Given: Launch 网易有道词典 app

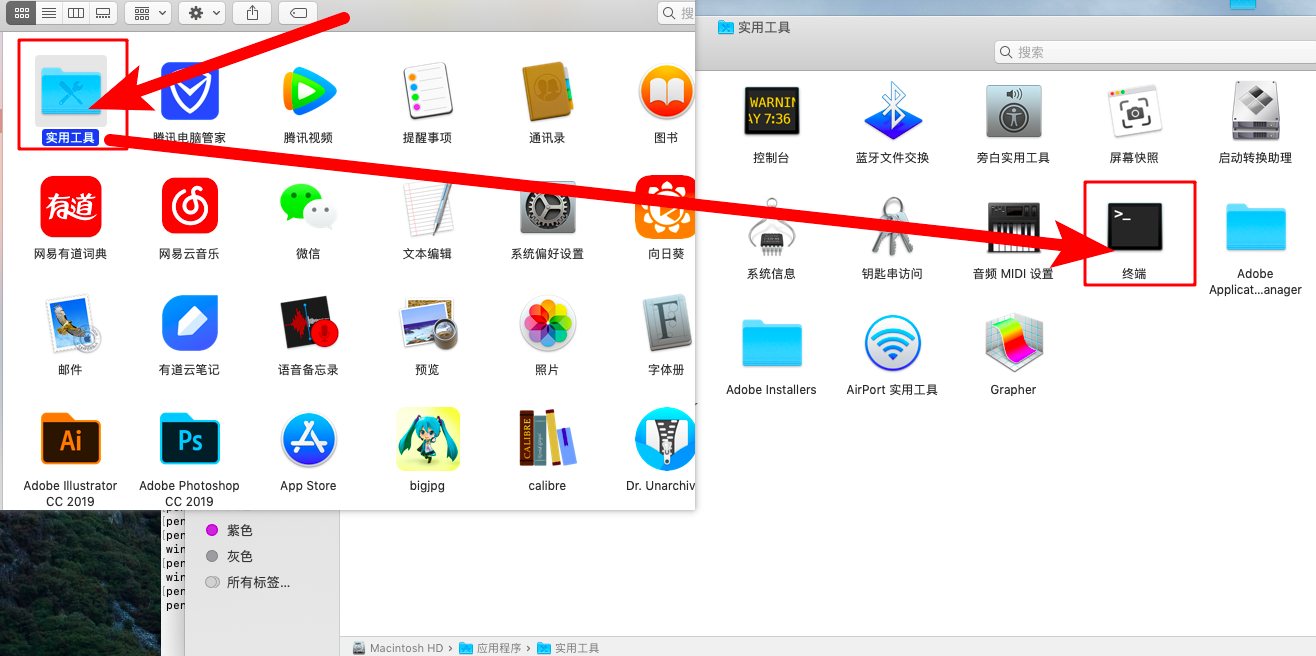Looking at the screenshot, I should (x=70, y=207).
